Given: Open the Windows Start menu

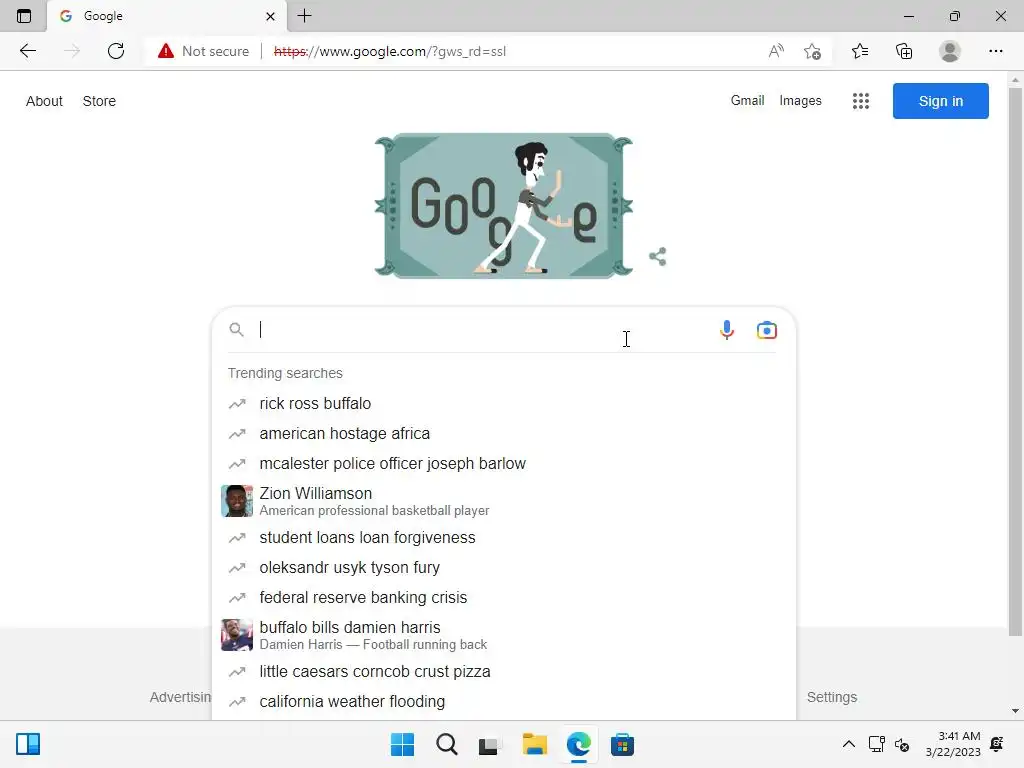Looking at the screenshot, I should pyautogui.click(x=402, y=744).
